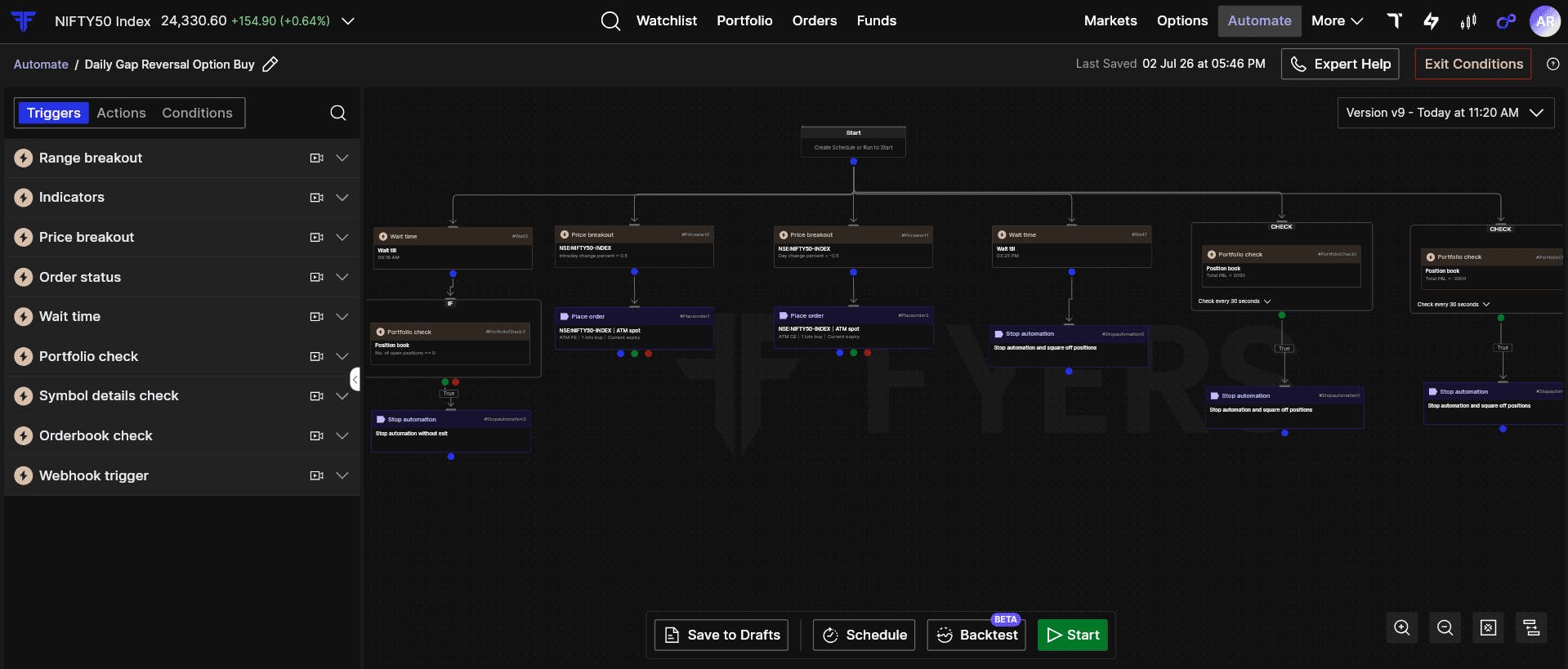Switch to the Conditions tab
The width and height of the screenshot is (1568, 669).
pyautogui.click(x=197, y=113)
